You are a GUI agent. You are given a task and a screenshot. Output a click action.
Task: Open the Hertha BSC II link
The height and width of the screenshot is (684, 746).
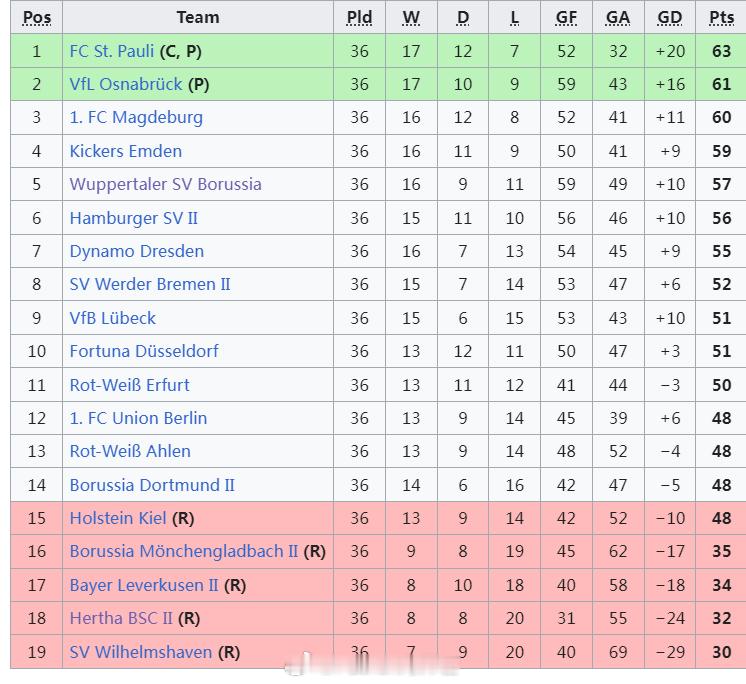click(x=121, y=618)
